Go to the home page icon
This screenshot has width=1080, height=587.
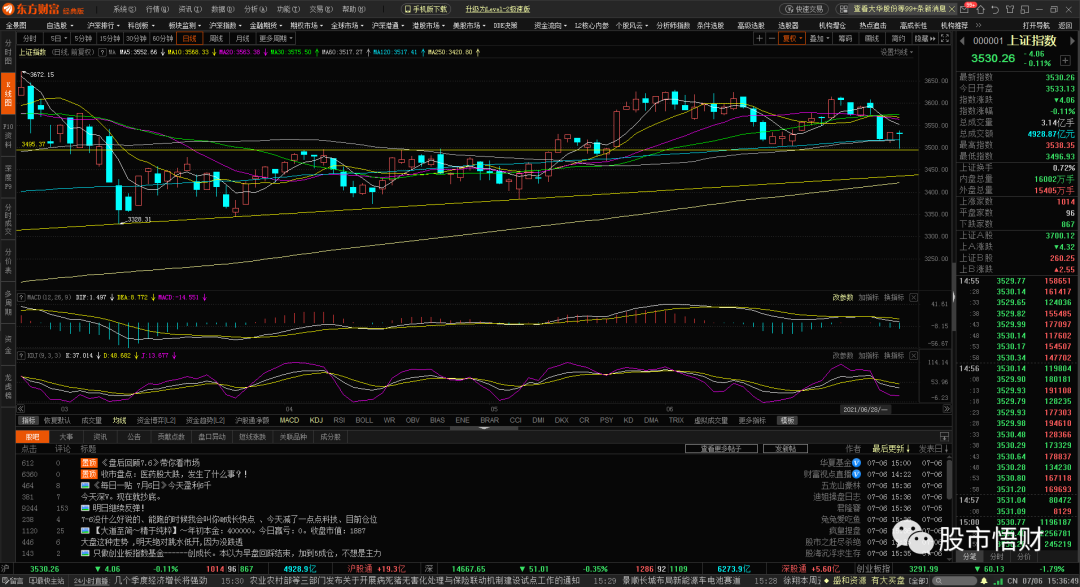pos(979,10)
